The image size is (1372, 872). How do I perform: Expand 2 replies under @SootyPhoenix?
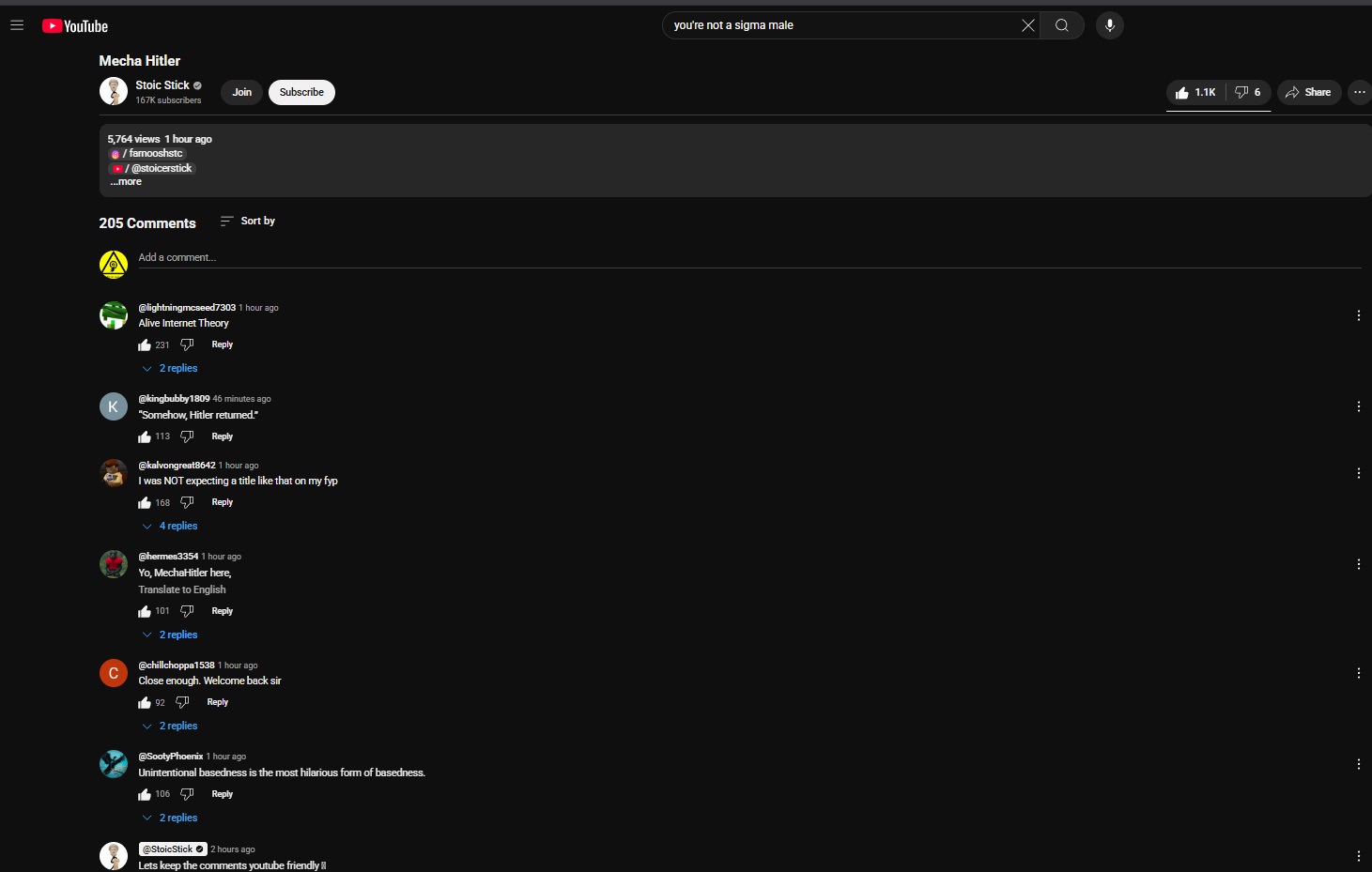170,818
